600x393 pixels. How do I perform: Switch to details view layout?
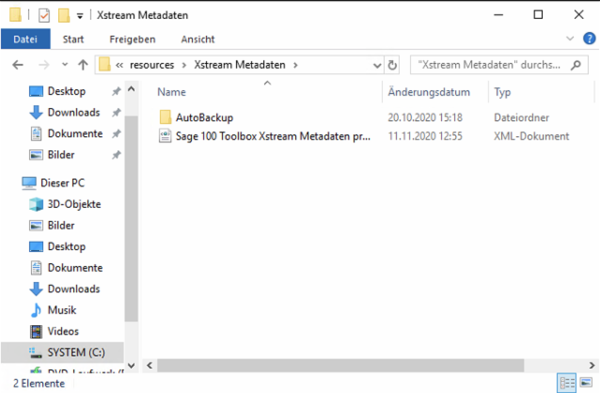click(x=566, y=382)
